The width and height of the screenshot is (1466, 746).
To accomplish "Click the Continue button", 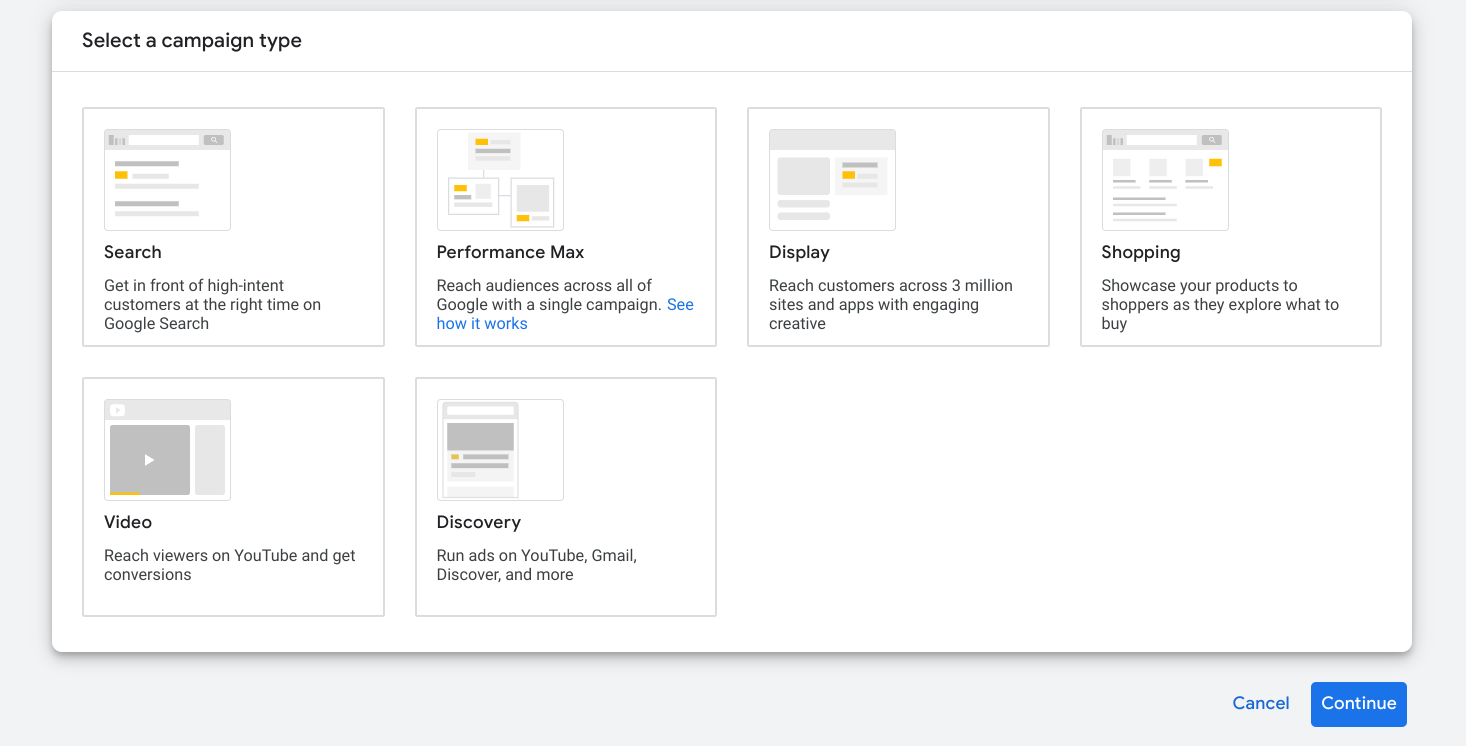I will click(1359, 704).
